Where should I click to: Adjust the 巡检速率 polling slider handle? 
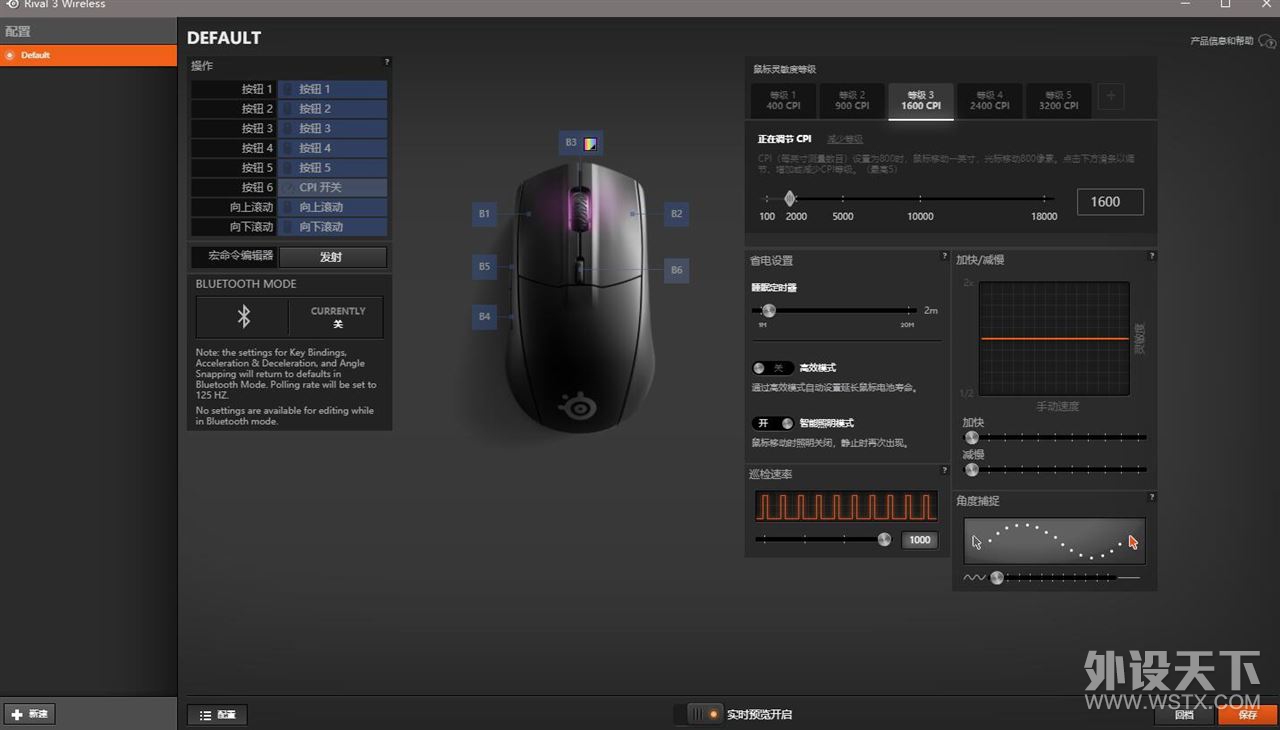click(884, 539)
